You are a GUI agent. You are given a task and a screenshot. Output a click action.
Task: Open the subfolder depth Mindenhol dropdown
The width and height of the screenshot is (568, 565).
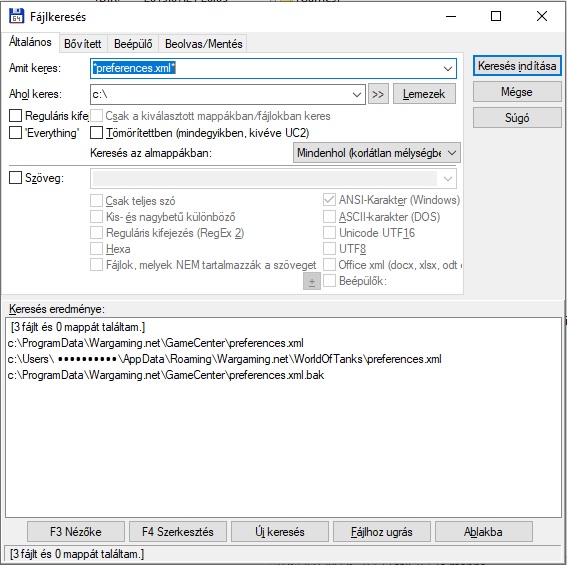[x=377, y=153]
